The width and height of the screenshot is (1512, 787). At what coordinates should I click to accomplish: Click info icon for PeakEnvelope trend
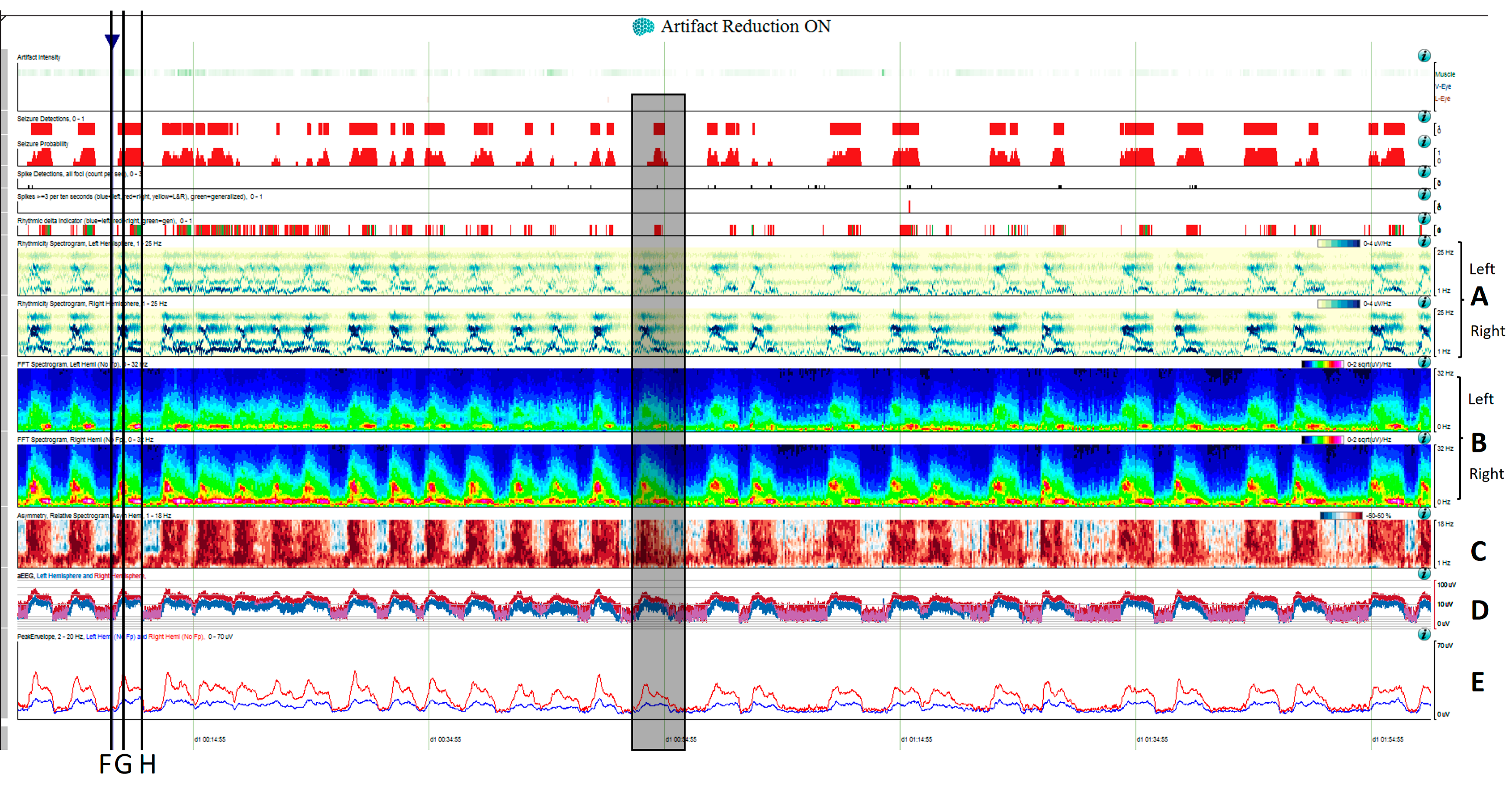[1424, 634]
